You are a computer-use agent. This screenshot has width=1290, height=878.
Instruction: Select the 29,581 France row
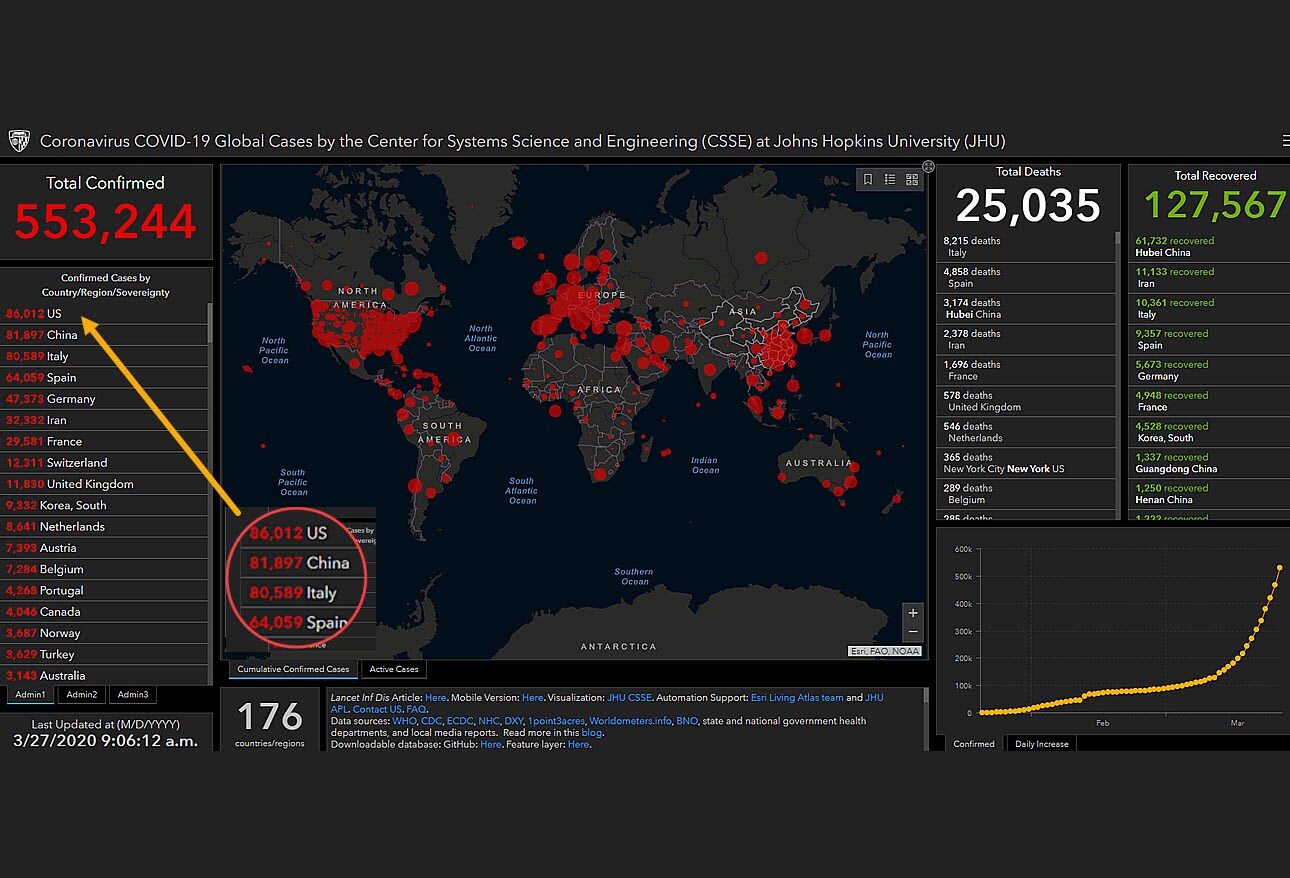(x=105, y=442)
